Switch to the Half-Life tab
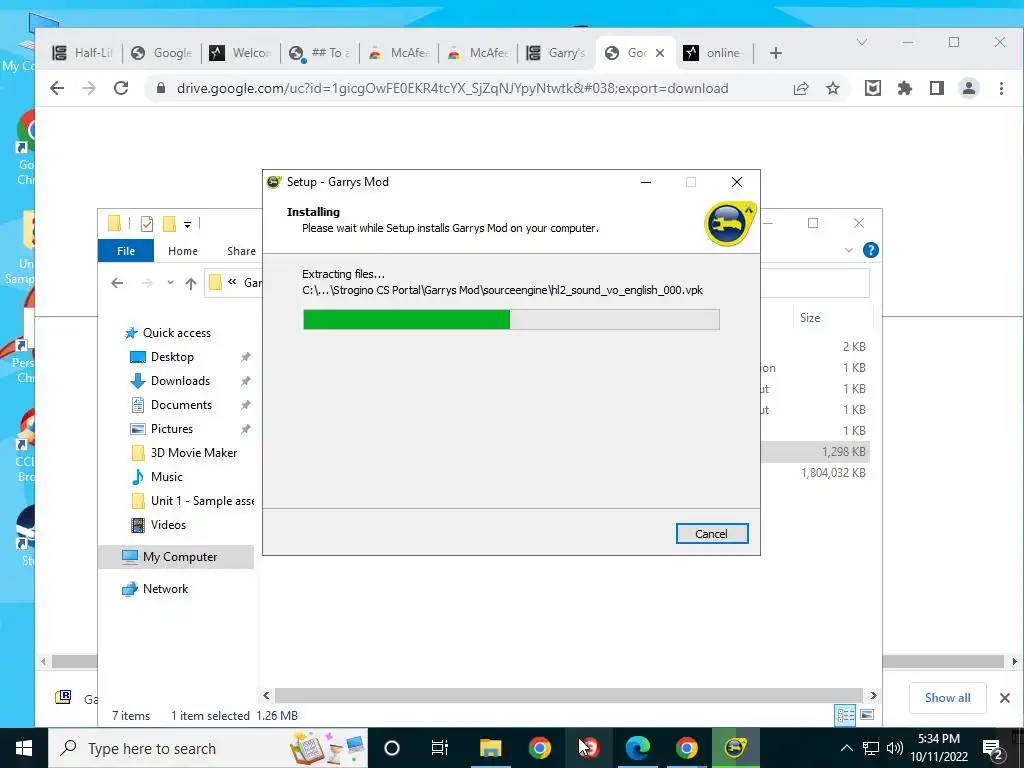 [82, 53]
